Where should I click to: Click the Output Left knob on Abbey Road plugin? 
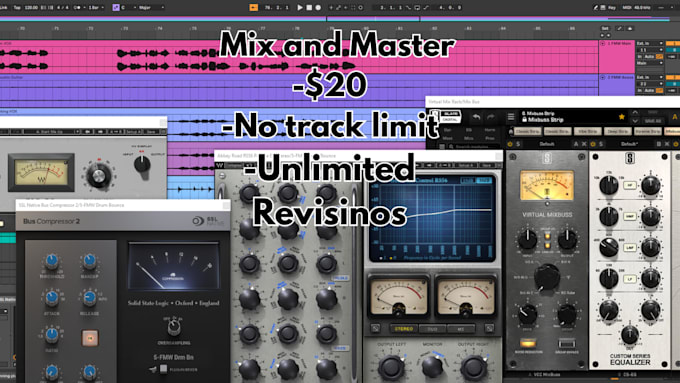pos(391,367)
